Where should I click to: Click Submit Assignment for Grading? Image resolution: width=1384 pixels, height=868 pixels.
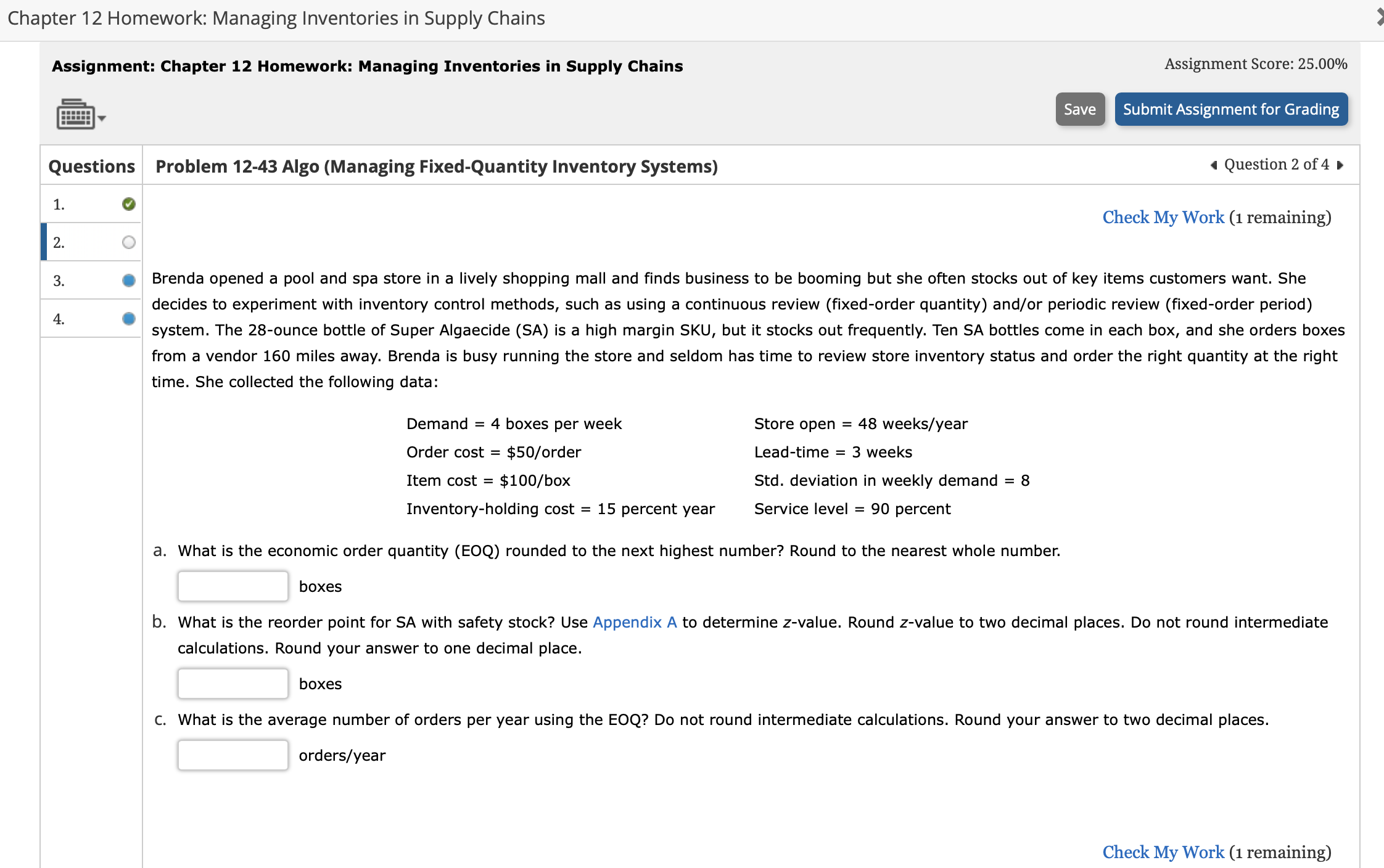tap(1231, 109)
